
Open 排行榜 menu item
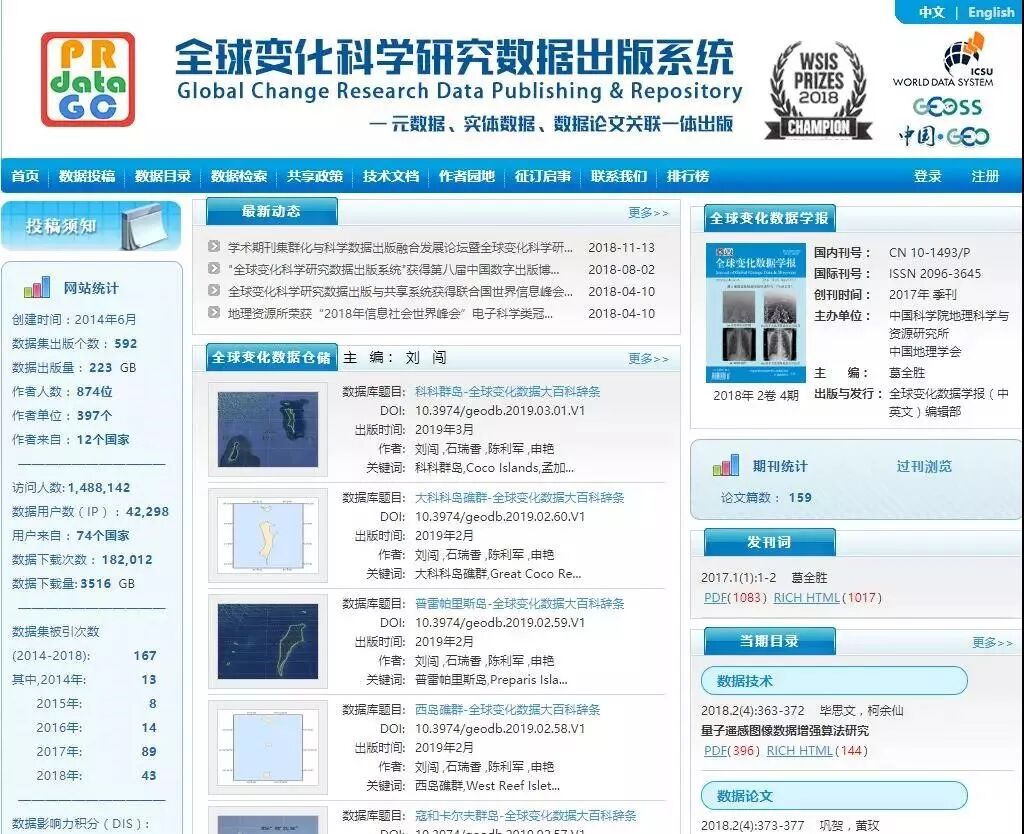(x=688, y=176)
